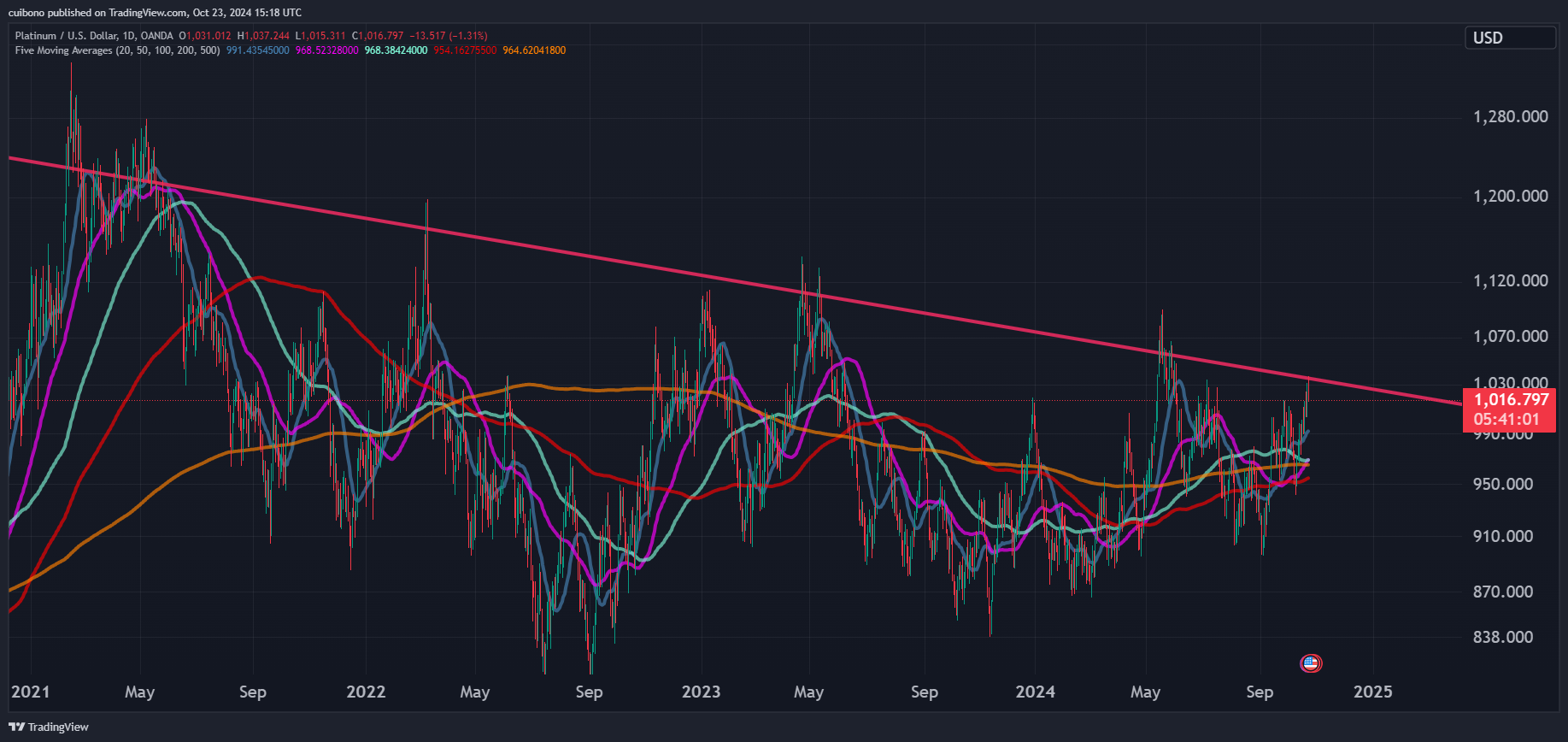Screen dimensions: 1568x742
Task: Click the current price label 1,016.797
Action: click(1511, 399)
